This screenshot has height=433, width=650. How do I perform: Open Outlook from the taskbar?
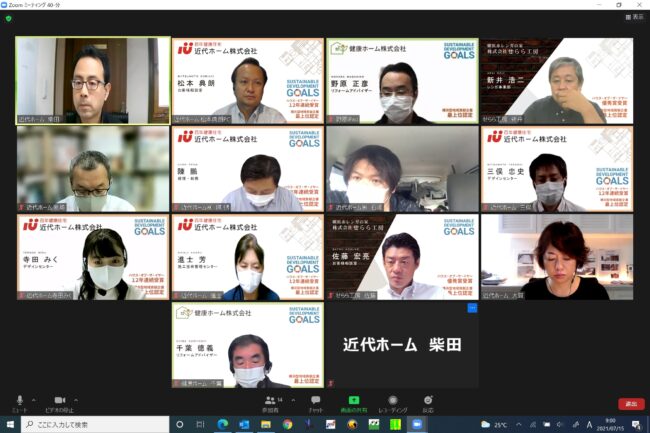244,424
